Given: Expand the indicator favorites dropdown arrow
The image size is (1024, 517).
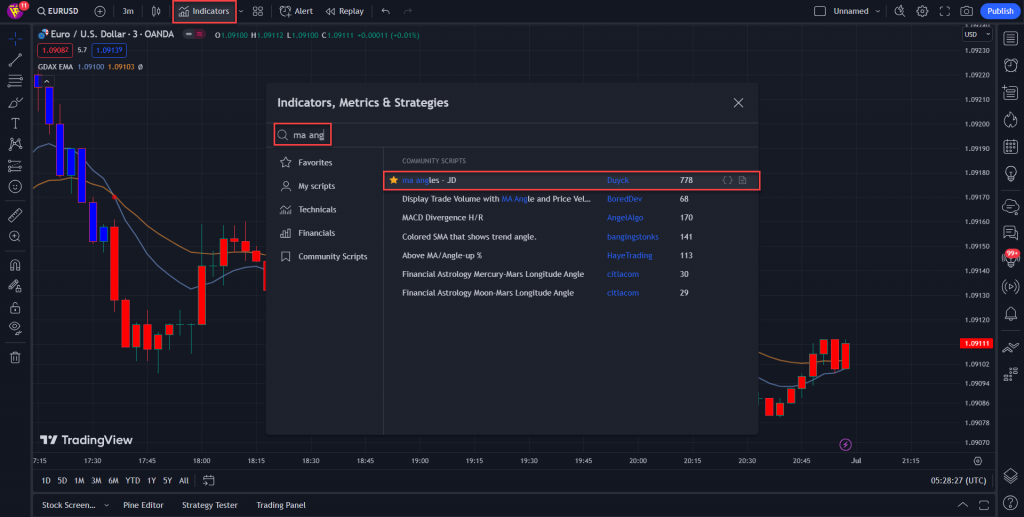Looking at the screenshot, I should 241,11.
